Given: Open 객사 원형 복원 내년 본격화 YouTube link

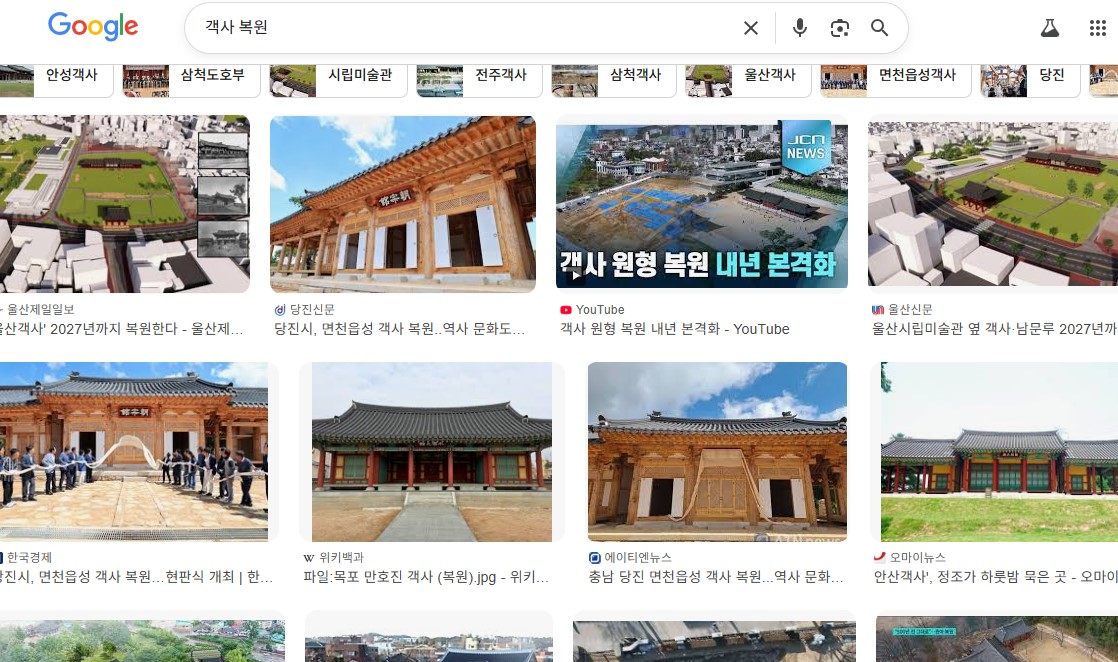Looking at the screenshot, I should click(x=675, y=329).
